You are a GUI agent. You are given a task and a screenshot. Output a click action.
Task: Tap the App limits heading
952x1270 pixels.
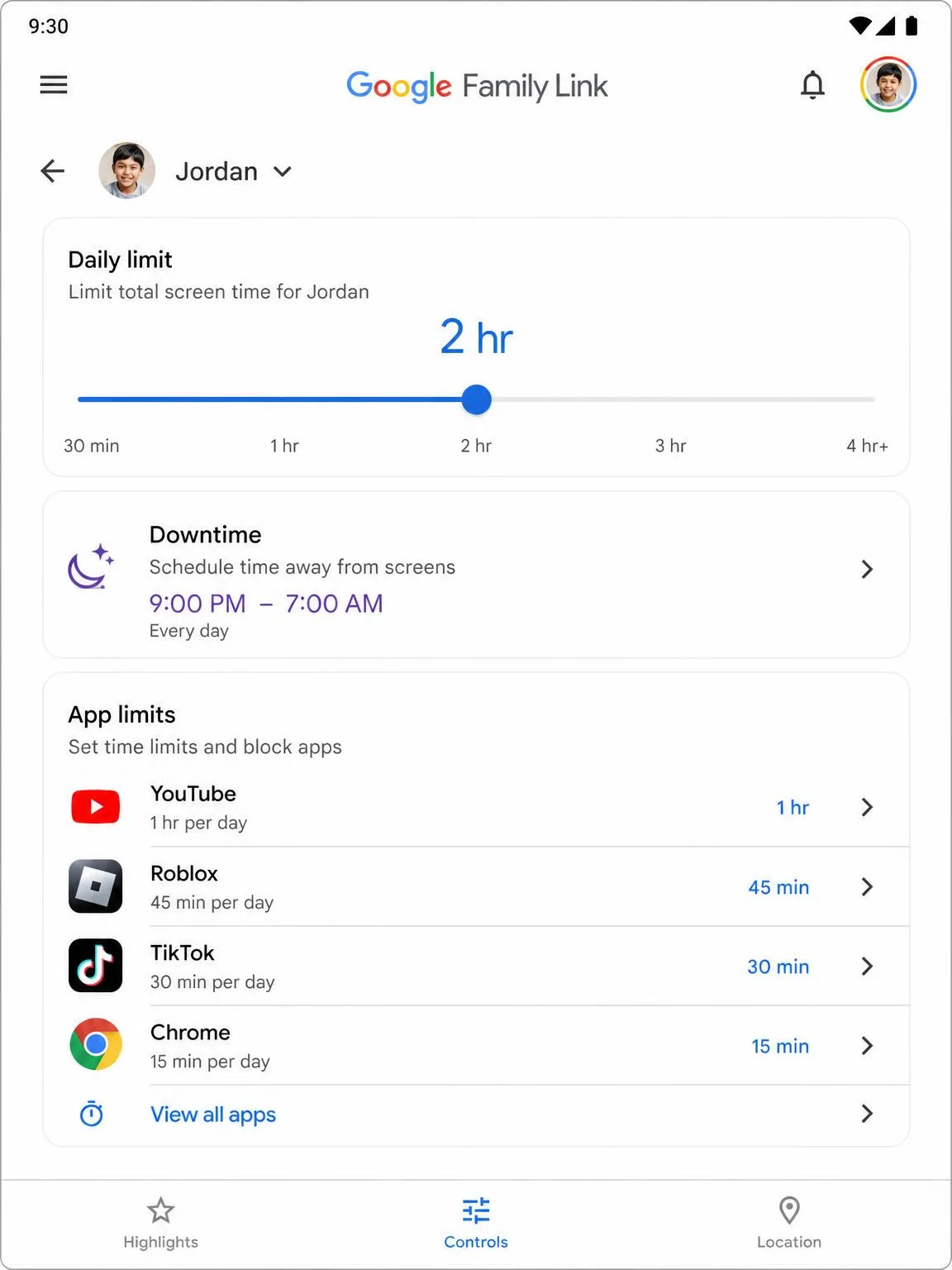tap(122, 714)
